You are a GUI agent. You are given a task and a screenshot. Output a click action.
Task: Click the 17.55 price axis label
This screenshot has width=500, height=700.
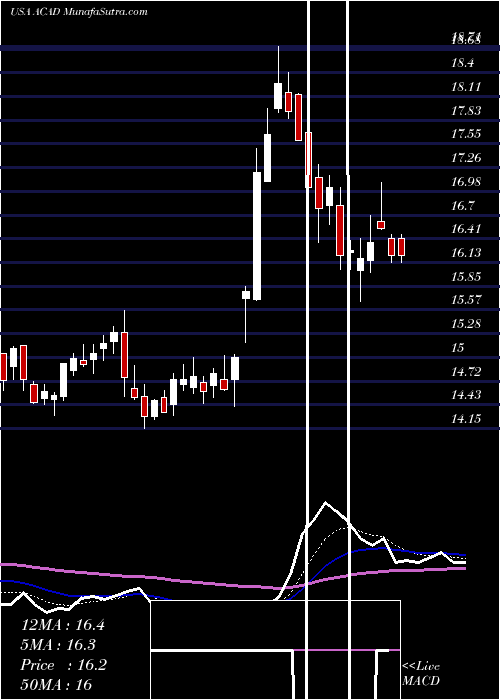(466, 134)
